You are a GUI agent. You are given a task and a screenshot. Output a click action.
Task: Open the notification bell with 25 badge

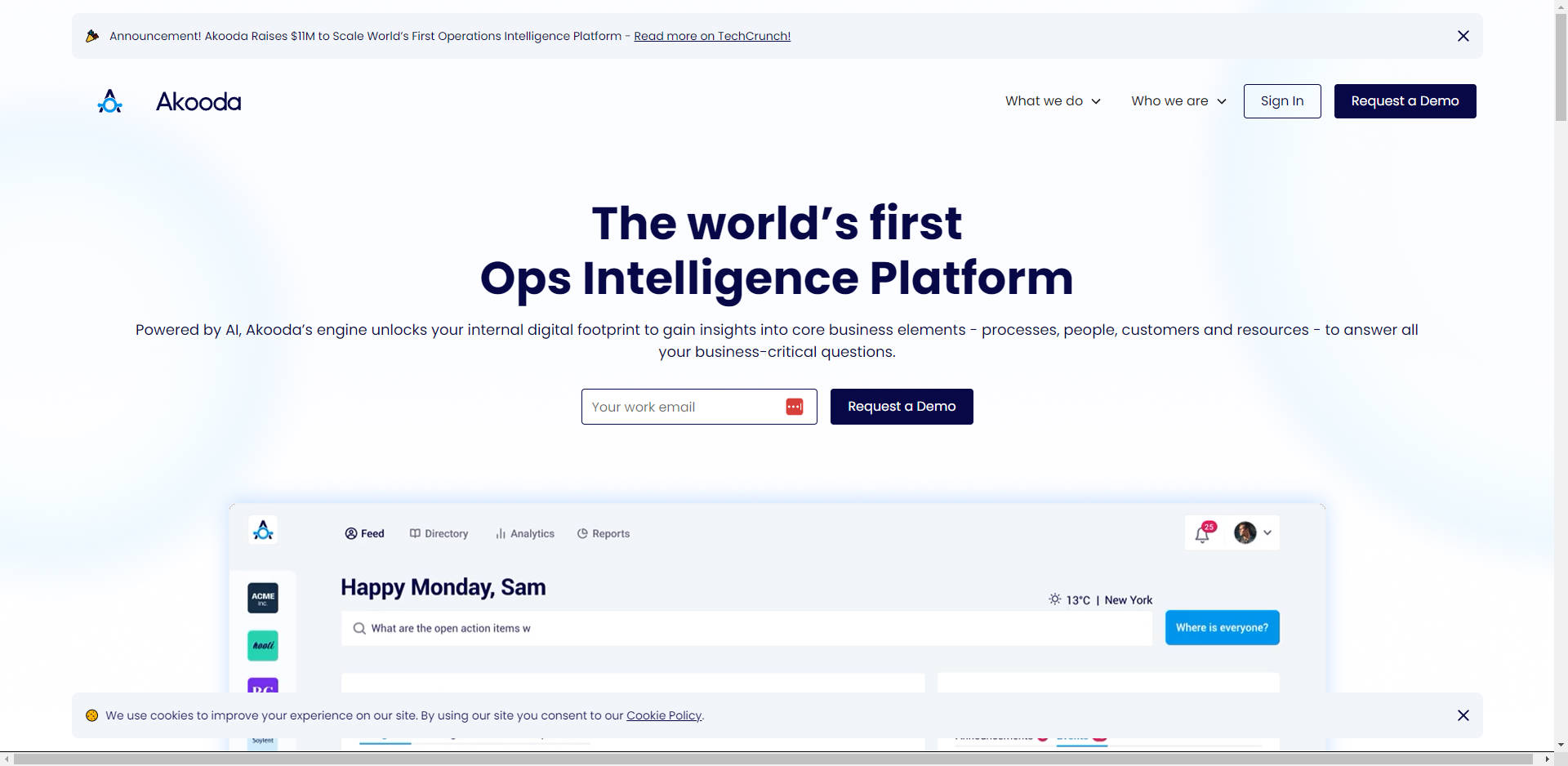[1203, 533]
